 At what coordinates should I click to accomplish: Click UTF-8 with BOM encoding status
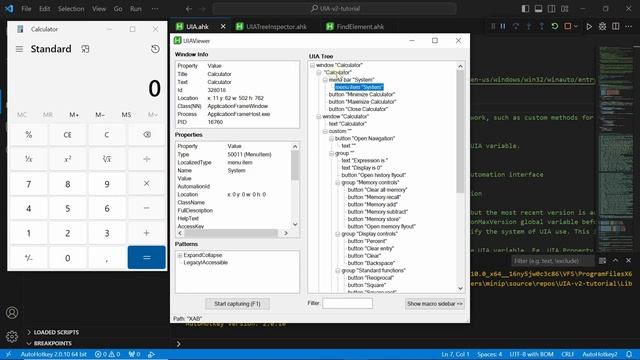click(531, 354)
